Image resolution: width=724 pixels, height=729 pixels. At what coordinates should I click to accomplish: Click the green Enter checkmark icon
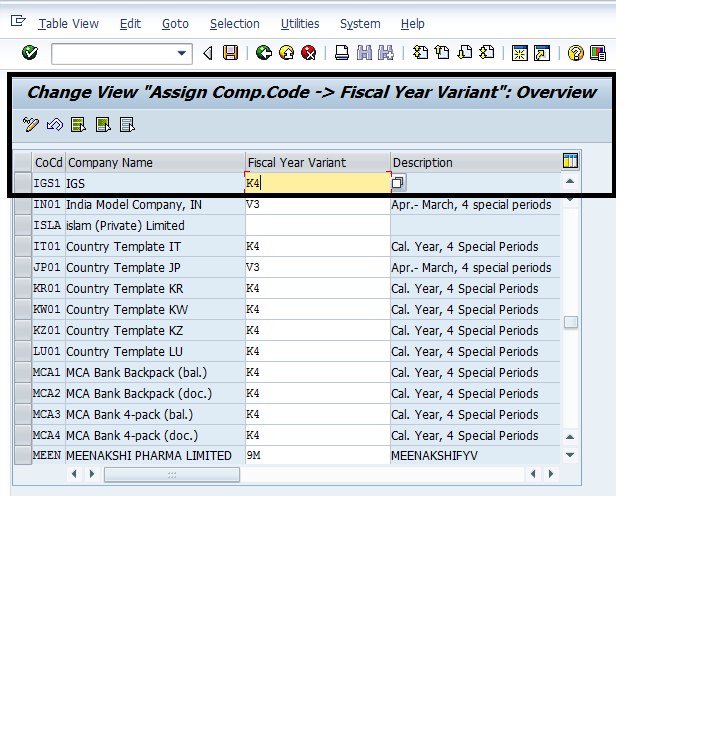(30, 53)
